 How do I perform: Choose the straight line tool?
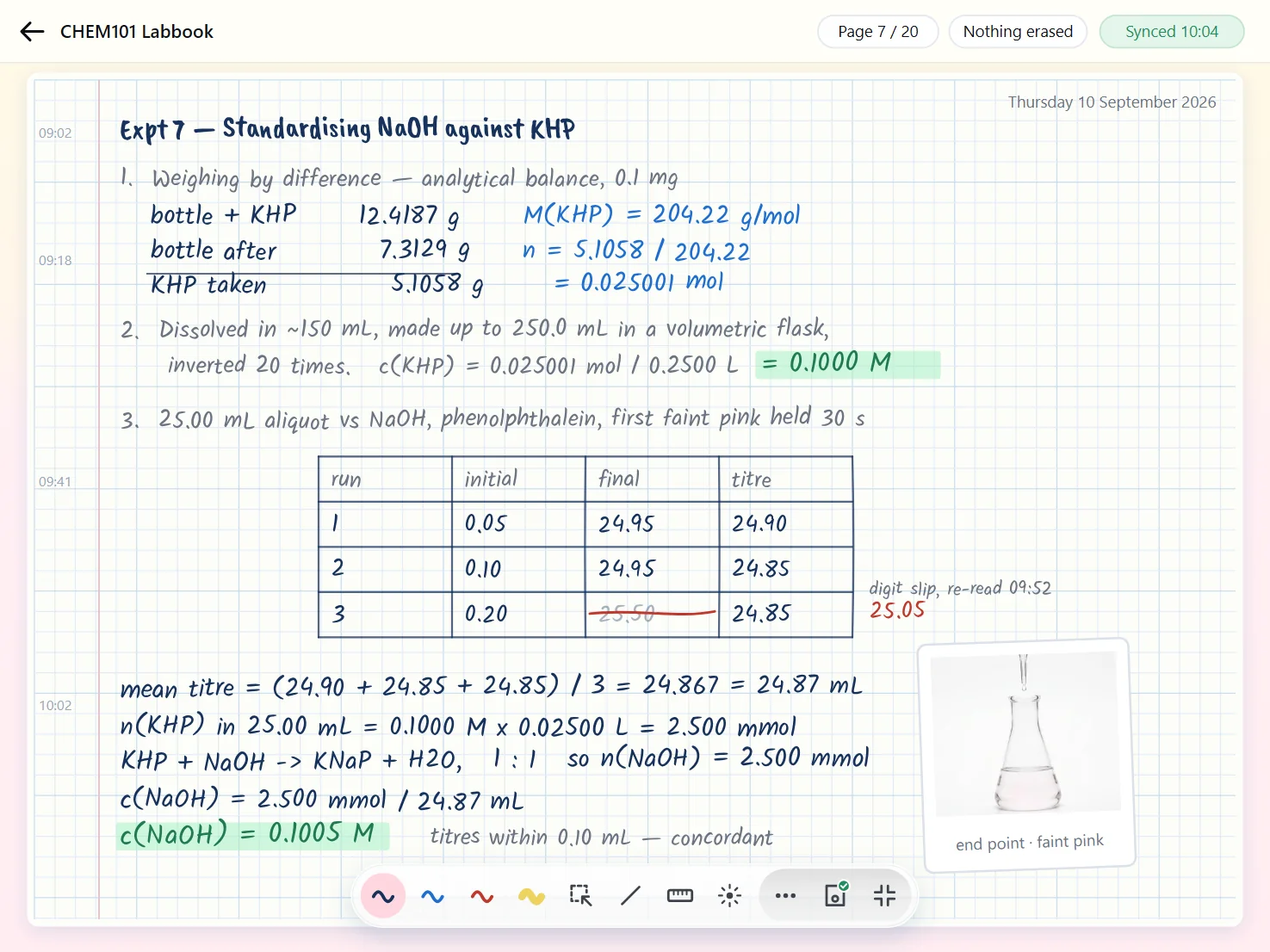click(x=630, y=896)
